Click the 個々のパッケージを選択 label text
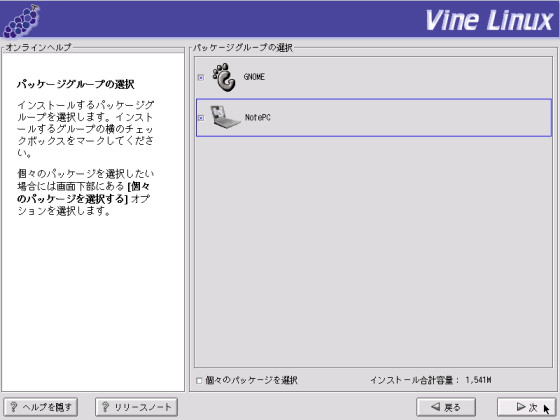This screenshot has width=560, height=420. (251, 380)
